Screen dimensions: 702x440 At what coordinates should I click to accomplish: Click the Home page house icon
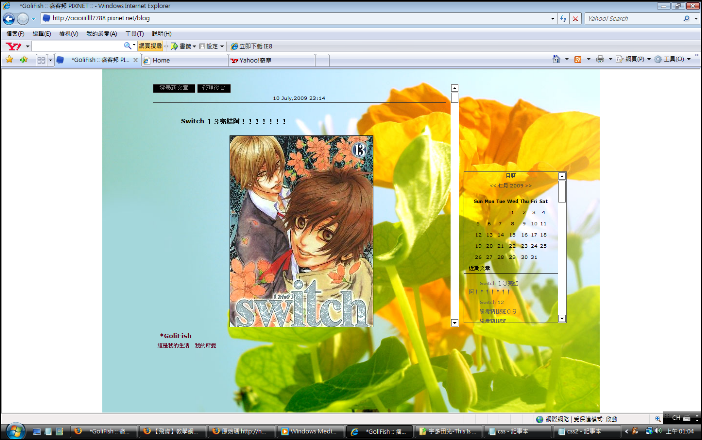click(x=556, y=59)
